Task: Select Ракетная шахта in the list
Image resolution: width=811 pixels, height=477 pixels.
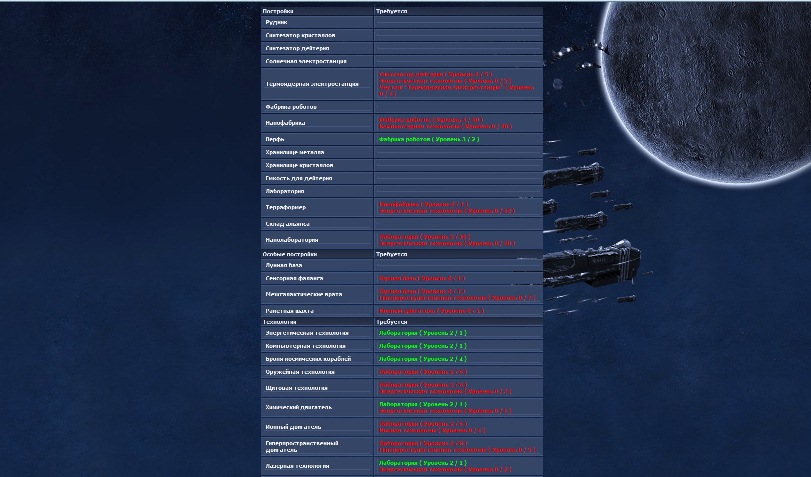Action: click(292, 311)
